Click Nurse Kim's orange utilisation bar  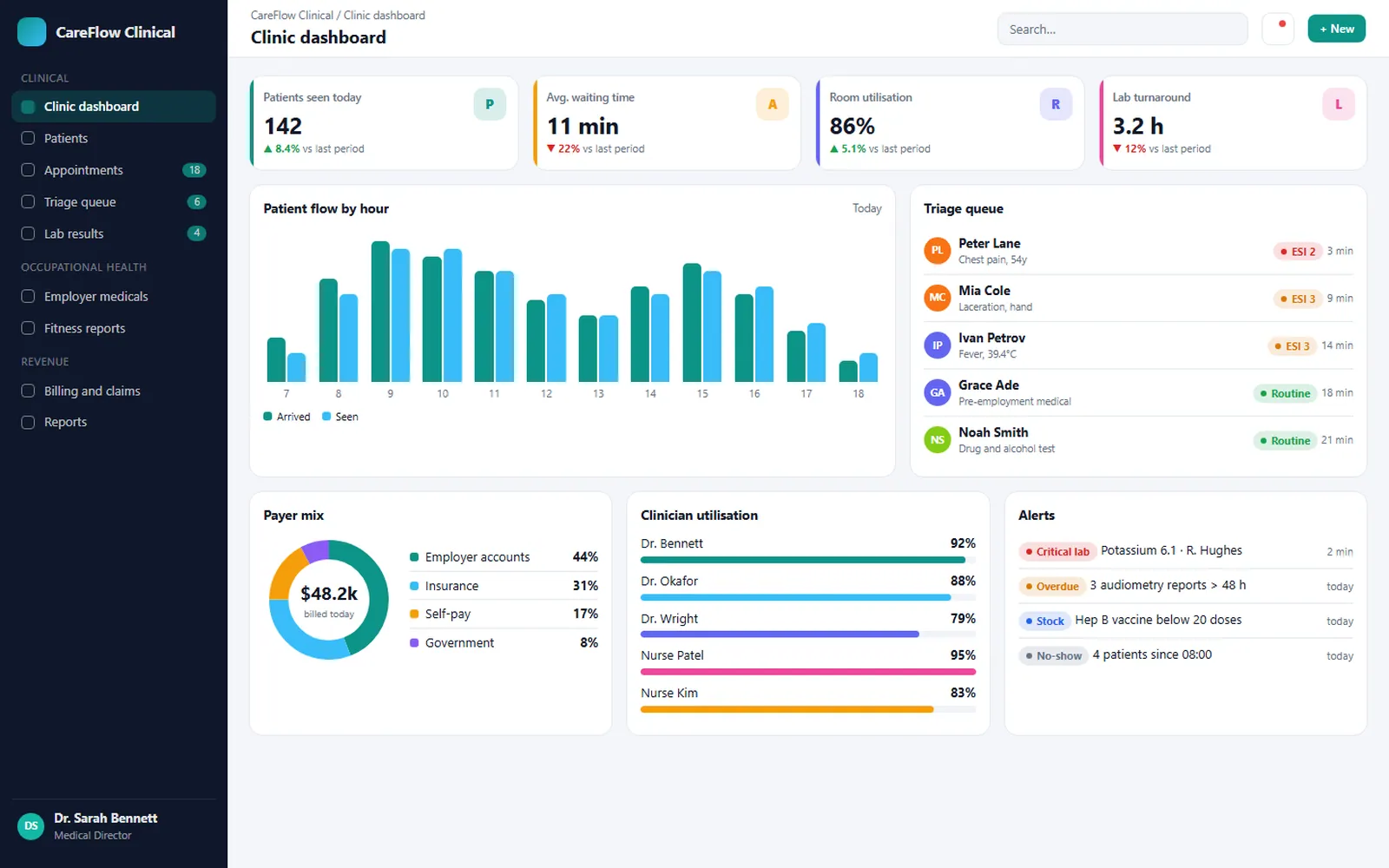point(807,709)
